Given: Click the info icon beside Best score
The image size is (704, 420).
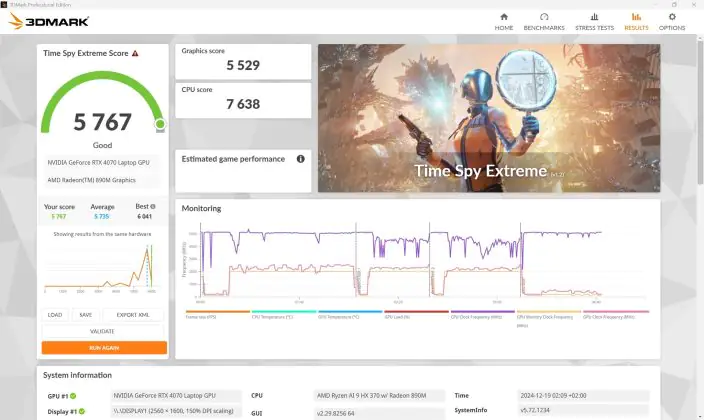Looking at the screenshot, I should 153,207.
